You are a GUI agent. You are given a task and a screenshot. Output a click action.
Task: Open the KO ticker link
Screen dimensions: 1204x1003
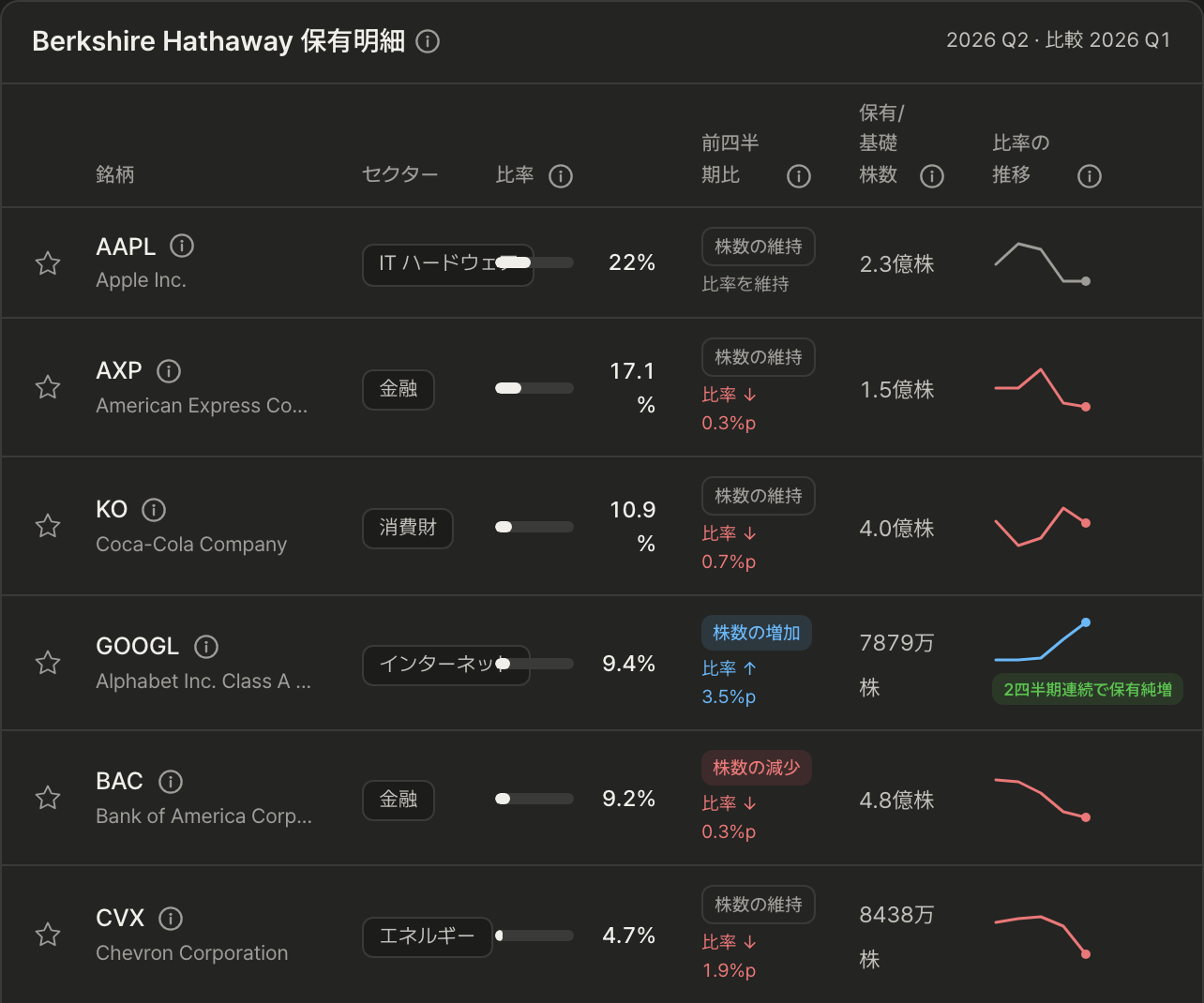coord(112,510)
